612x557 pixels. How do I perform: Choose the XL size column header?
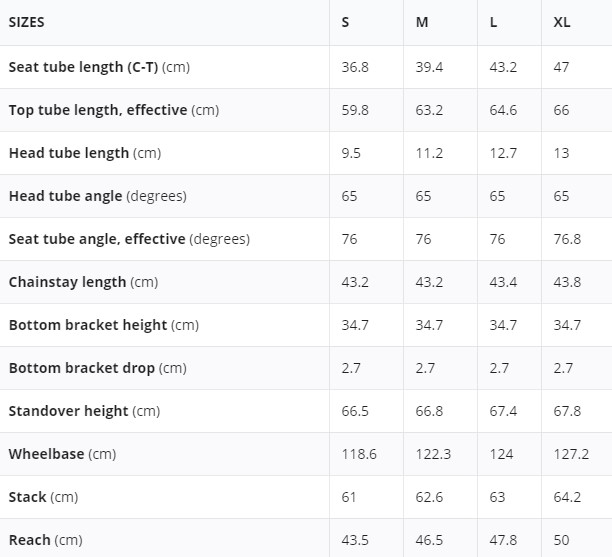(562, 22)
